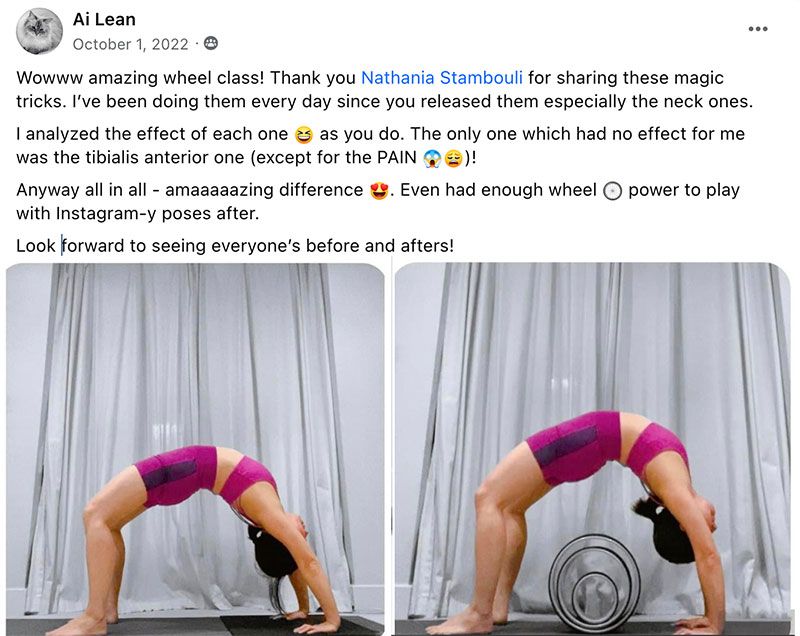Open the Ai Lean profile name link

pos(104,19)
